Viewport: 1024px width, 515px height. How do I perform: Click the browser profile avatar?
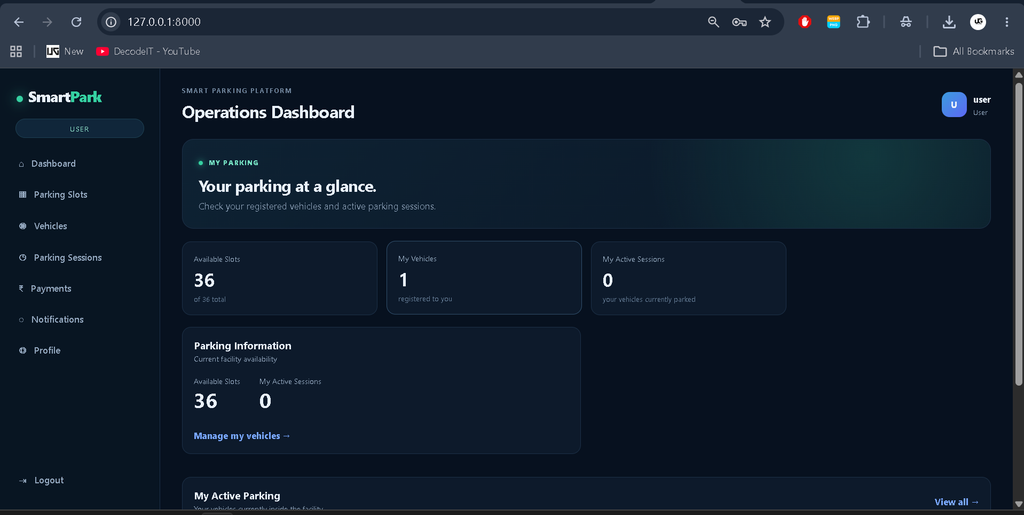coord(978,22)
